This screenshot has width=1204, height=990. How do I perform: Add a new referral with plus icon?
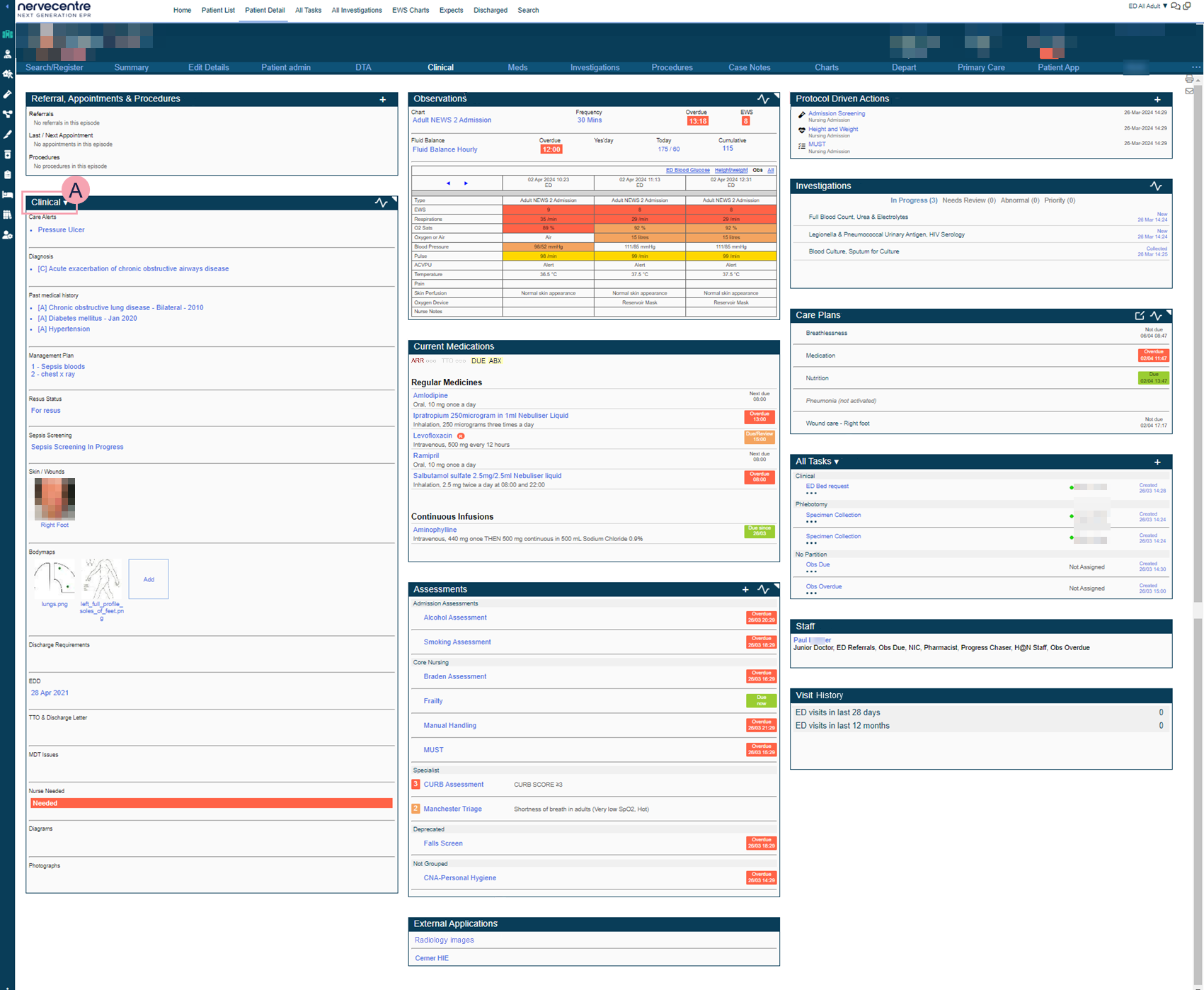point(383,100)
